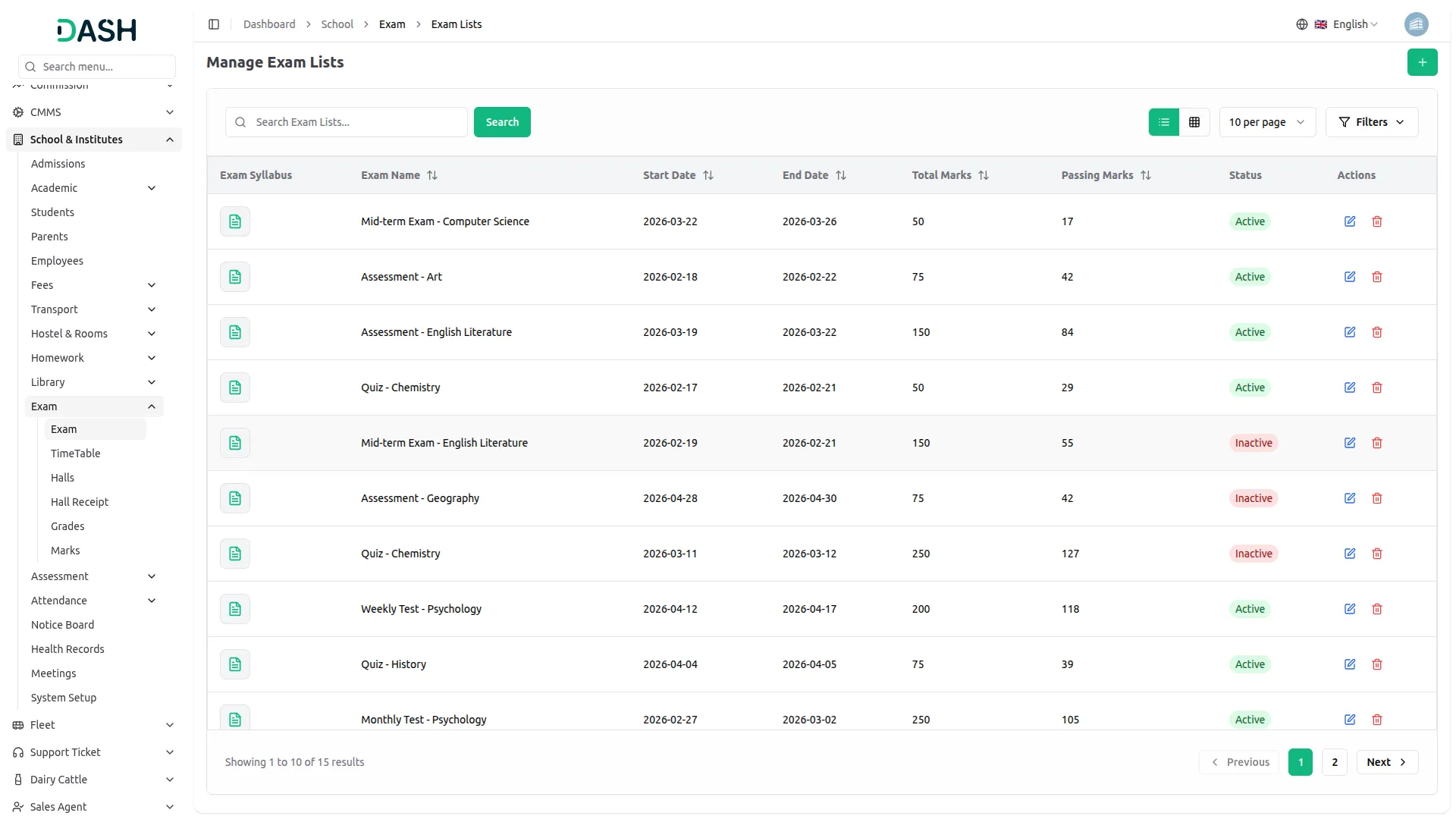Open the Mid-term Exam Computer Science syllabus file icon
1456x819 pixels.
click(x=234, y=221)
